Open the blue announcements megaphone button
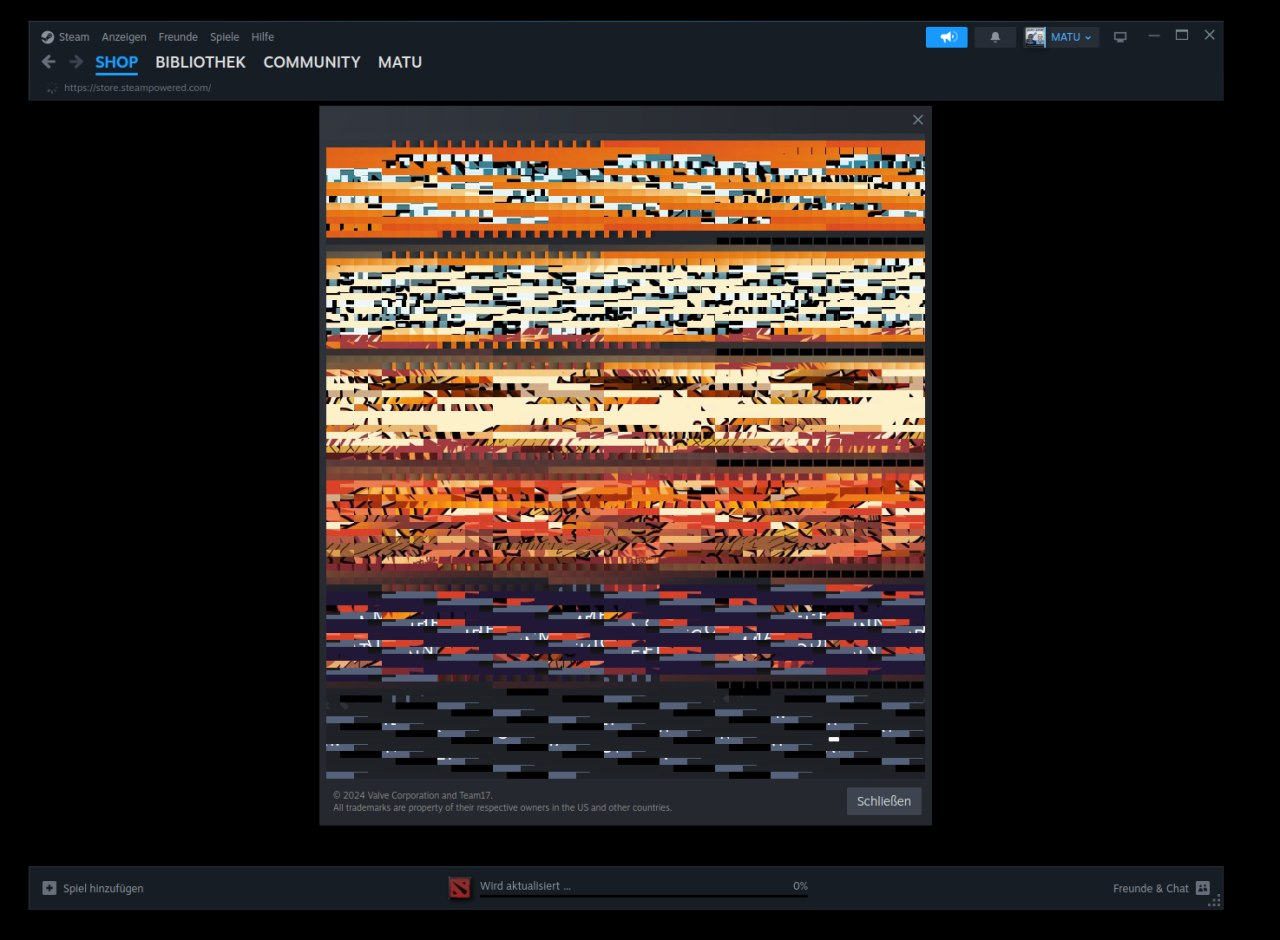Viewport: 1280px width, 940px height. tap(947, 37)
